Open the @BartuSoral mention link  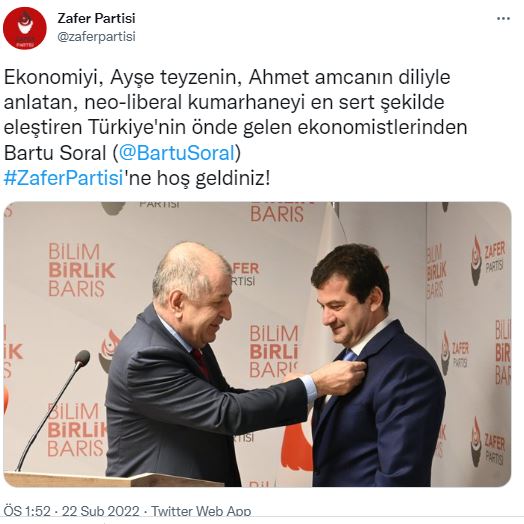coord(177,153)
